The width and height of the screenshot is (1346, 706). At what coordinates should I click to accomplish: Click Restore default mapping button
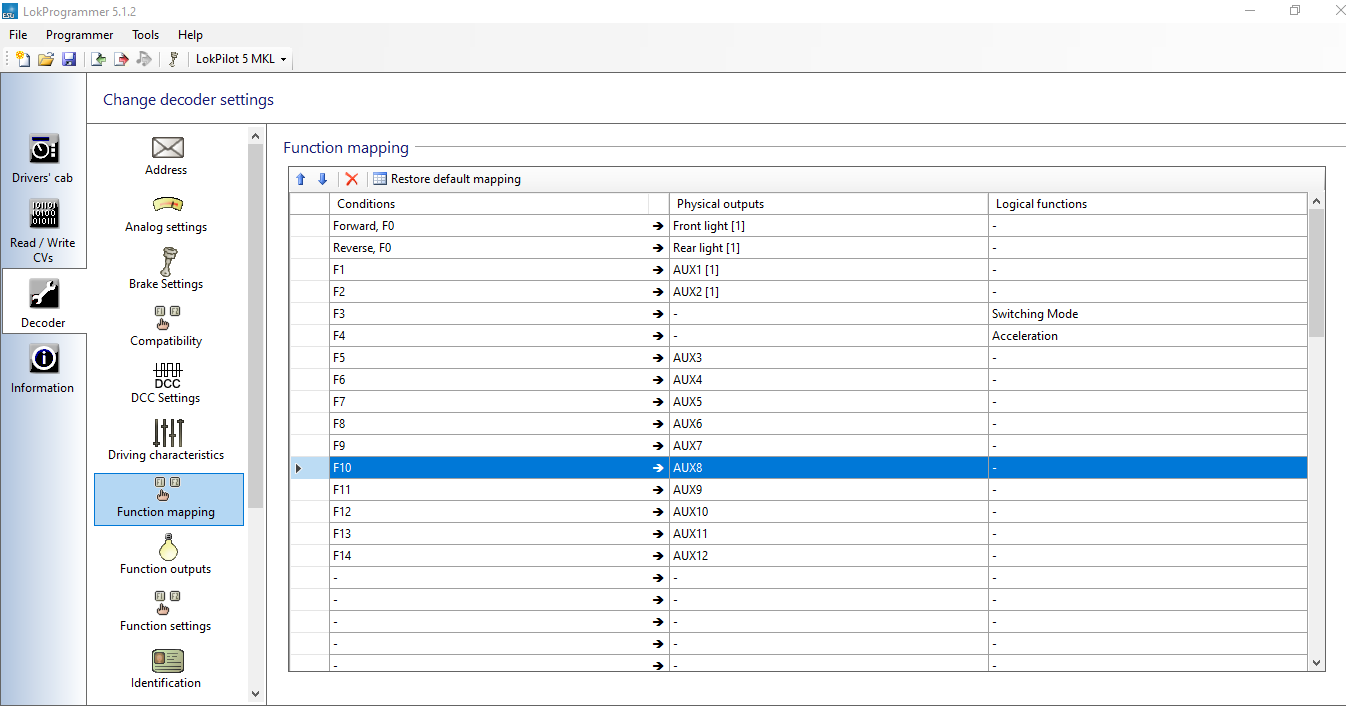click(x=447, y=179)
